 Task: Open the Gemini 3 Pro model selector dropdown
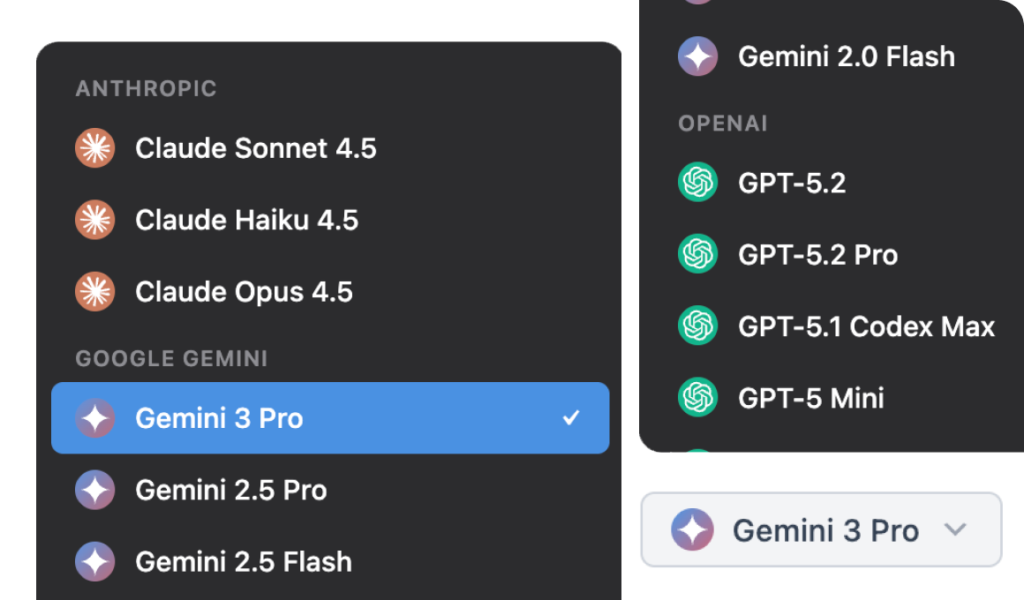click(820, 530)
